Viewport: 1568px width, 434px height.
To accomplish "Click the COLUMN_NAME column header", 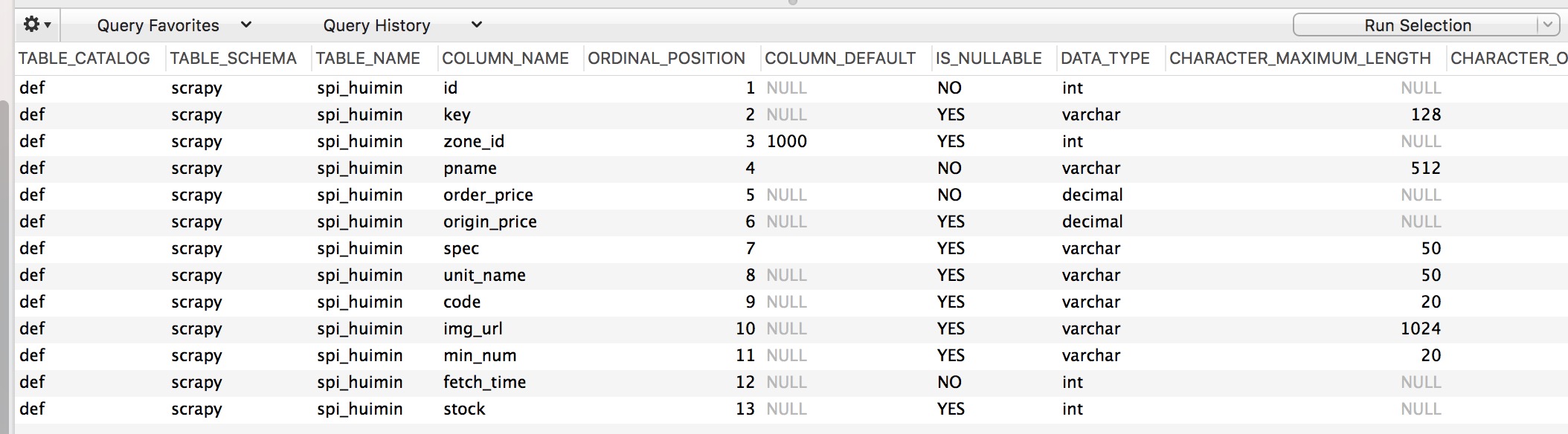I will pos(505,58).
